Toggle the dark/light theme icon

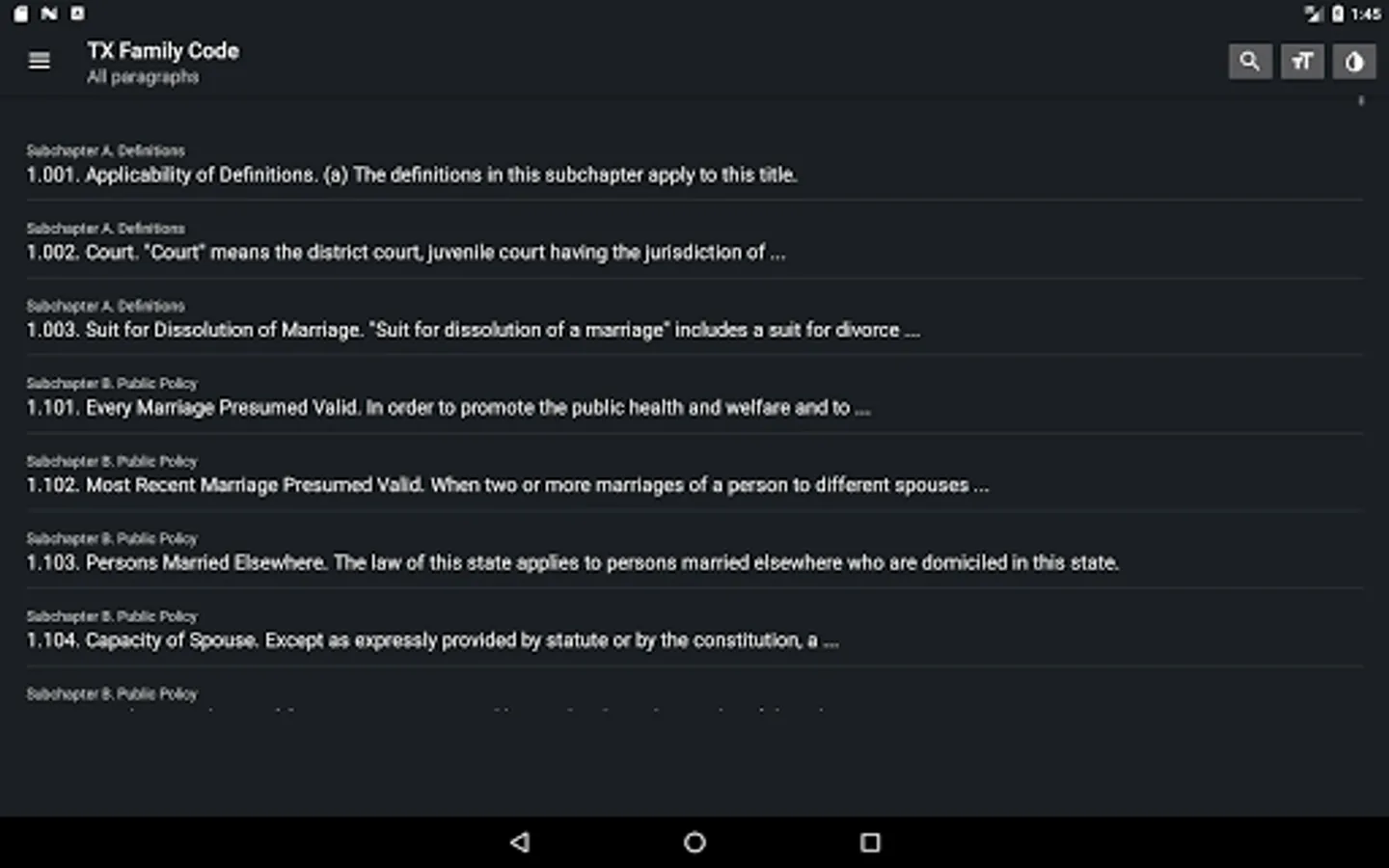pyautogui.click(x=1354, y=62)
